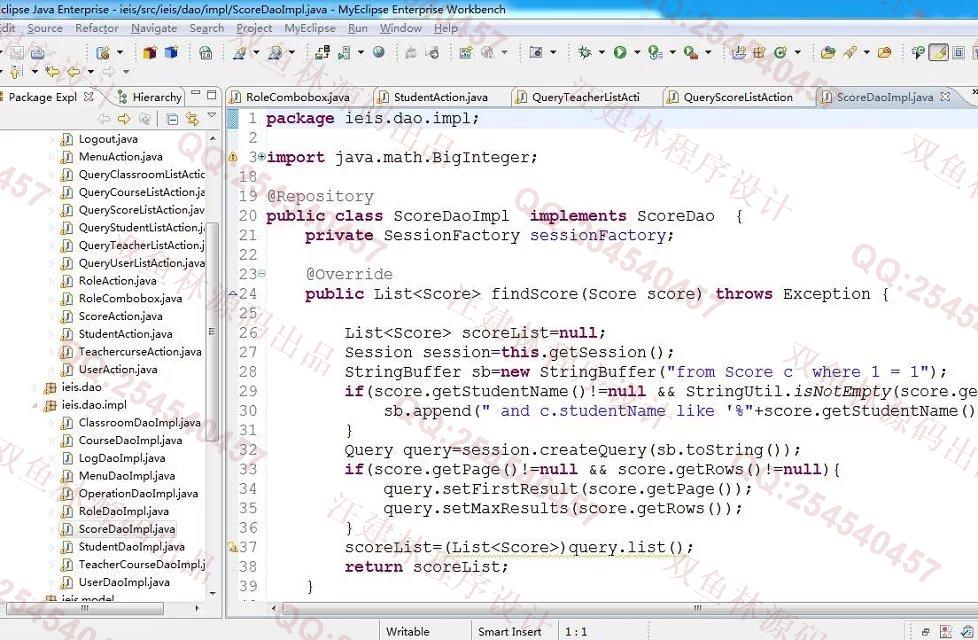
Task: Open the Back history dropdown arrow
Action: point(90,72)
